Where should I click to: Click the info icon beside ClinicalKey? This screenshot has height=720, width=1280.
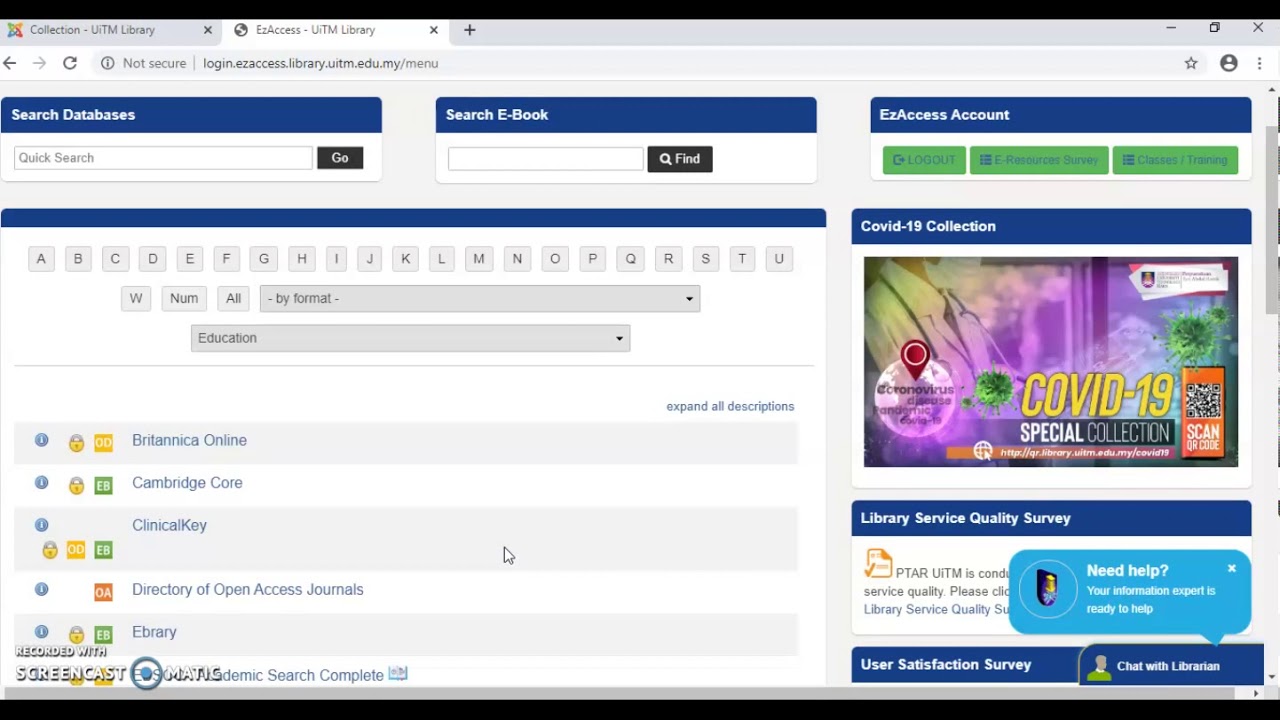41,525
